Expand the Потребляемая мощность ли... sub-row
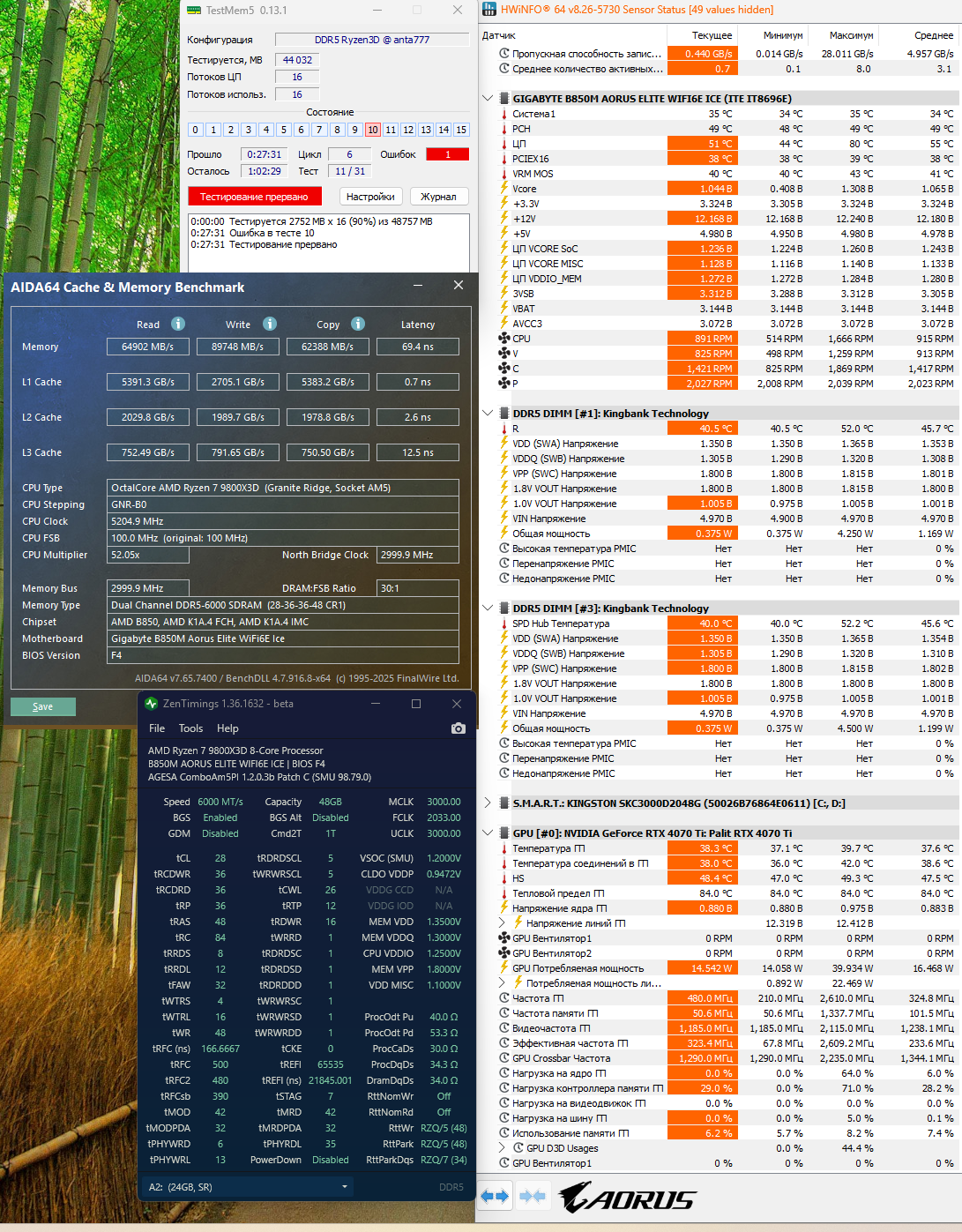The image size is (962, 1232). (503, 983)
